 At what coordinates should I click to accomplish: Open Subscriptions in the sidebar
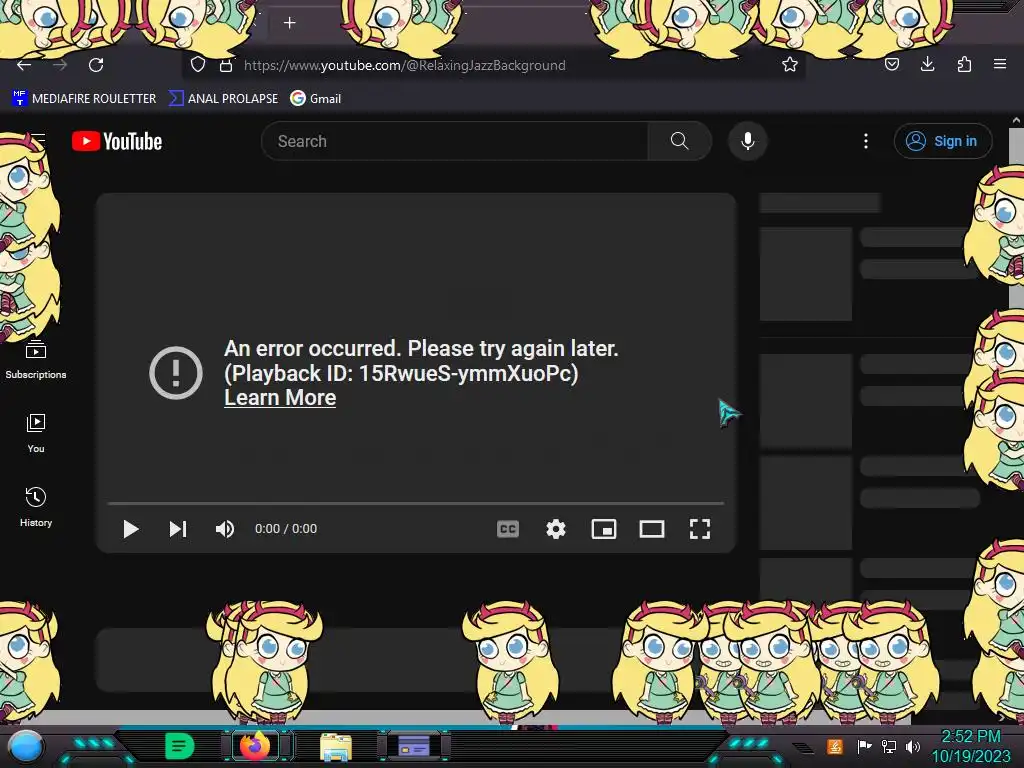36,360
